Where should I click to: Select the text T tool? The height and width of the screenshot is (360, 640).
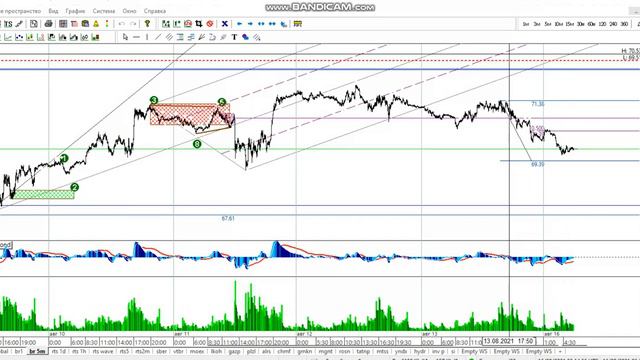(x=234, y=37)
